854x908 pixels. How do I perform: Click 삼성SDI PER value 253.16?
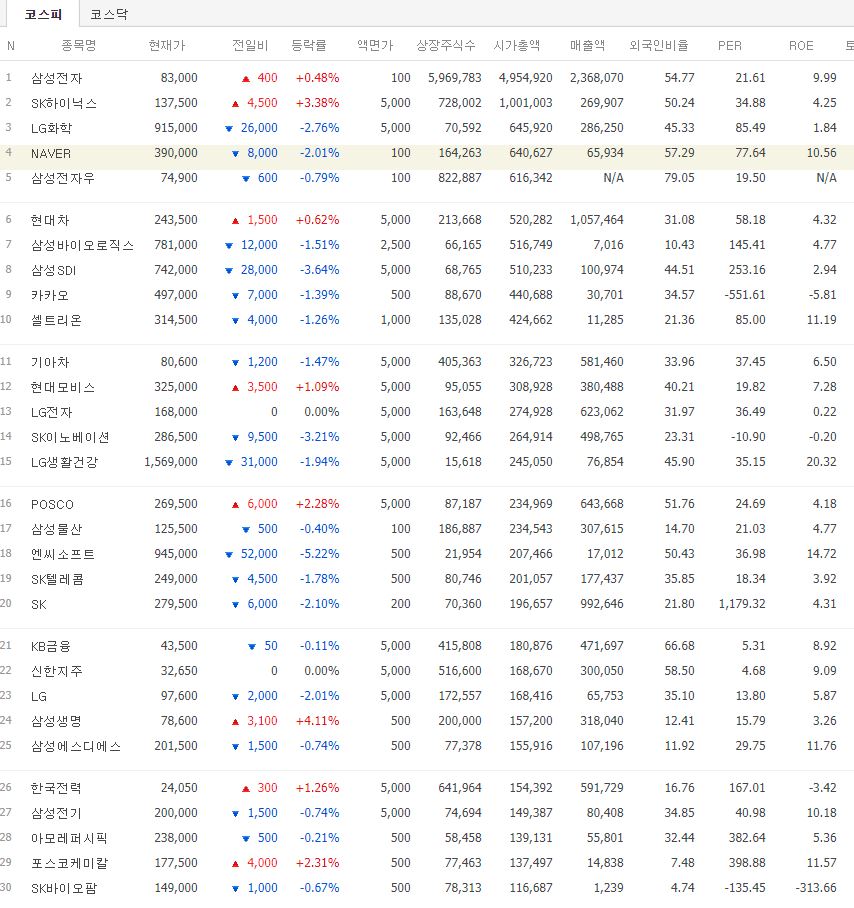(x=747, y=269)
